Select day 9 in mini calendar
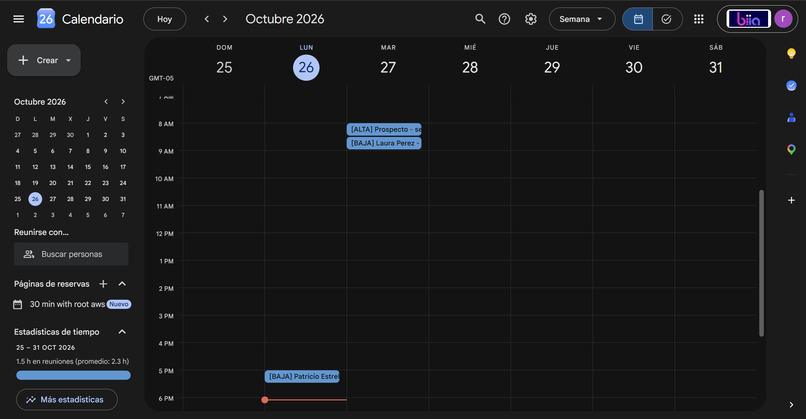The image size is (806, 419). coord(105,151)
